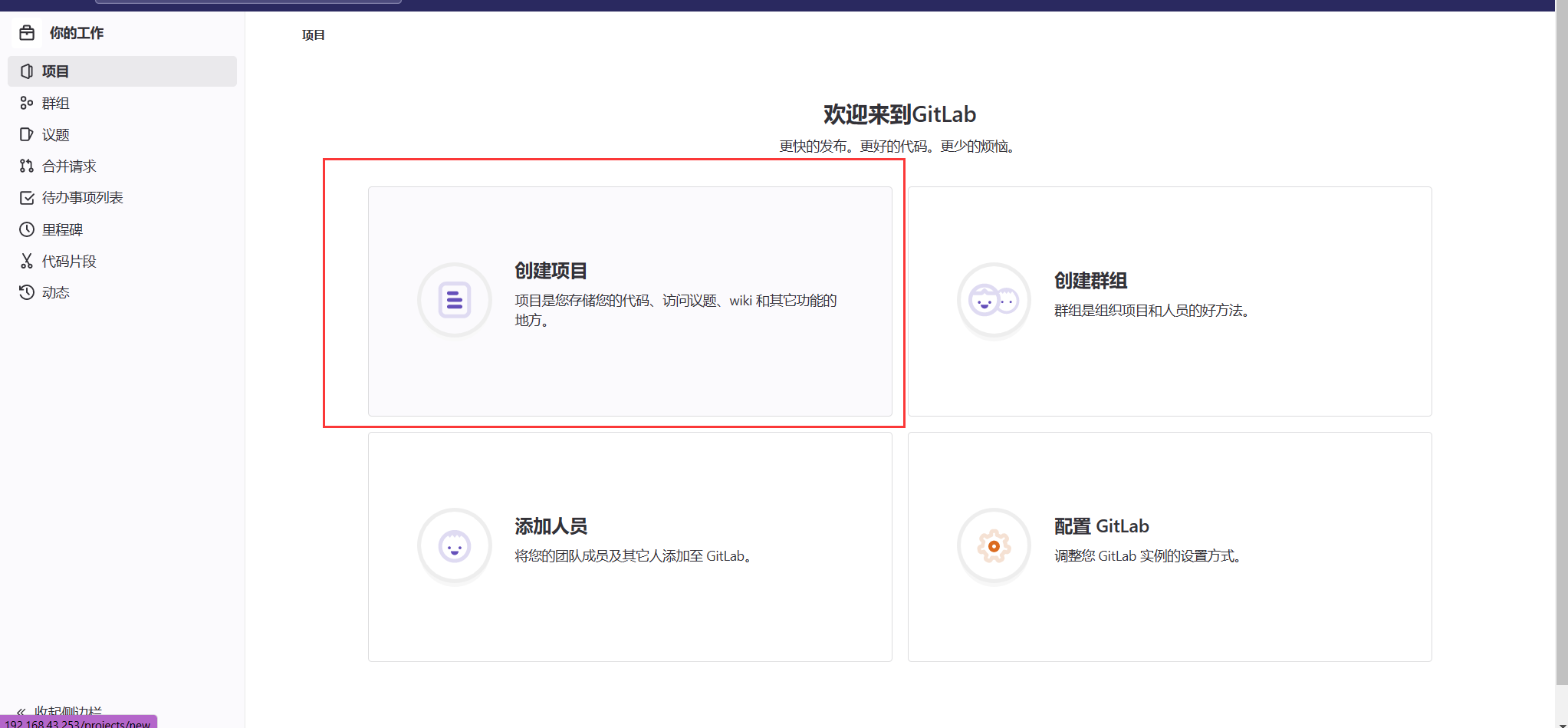Click the 群组 sidebar icon

(x=27, y=103)
